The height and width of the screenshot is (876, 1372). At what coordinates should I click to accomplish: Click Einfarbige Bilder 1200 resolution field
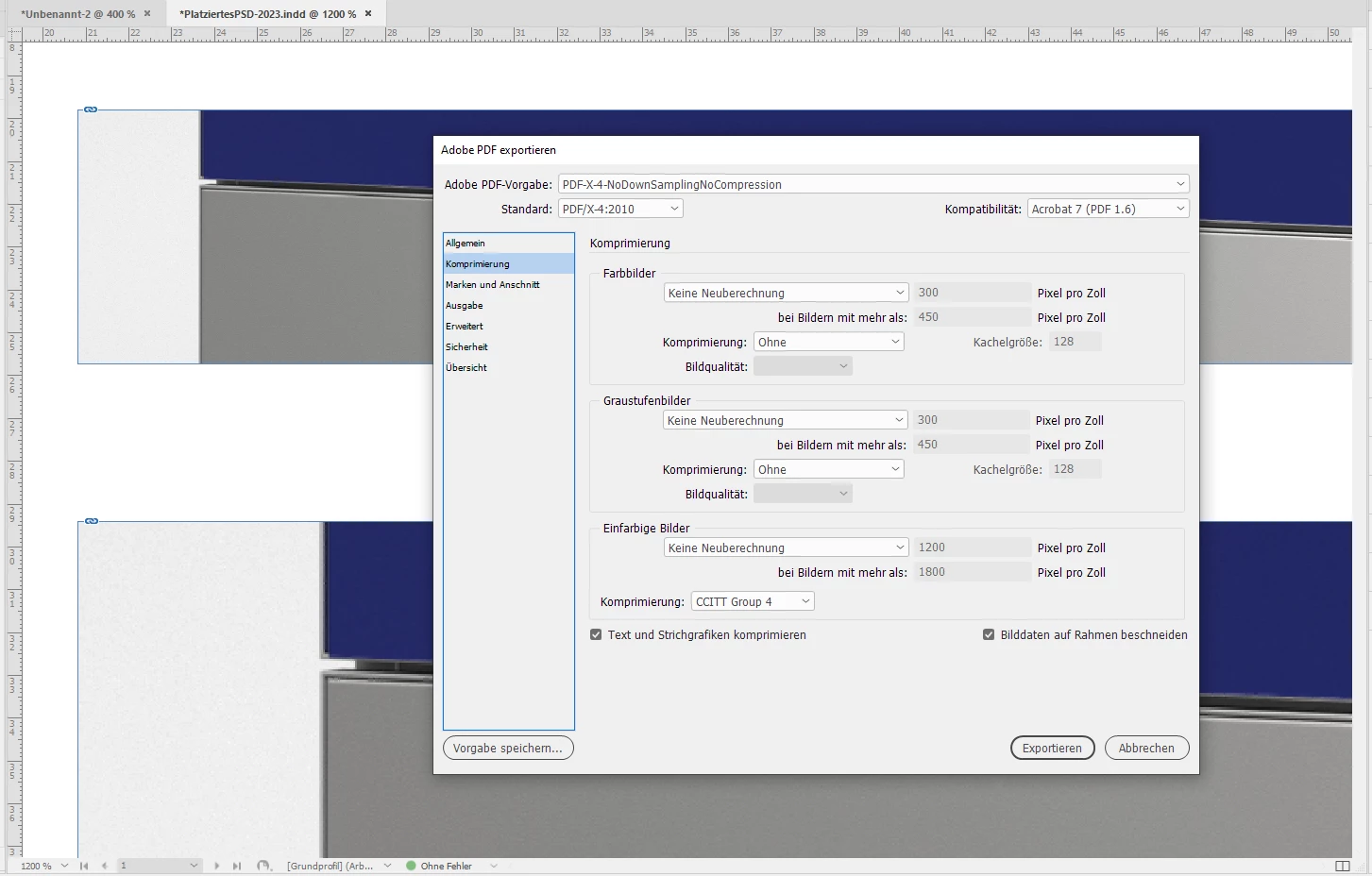click(973, 547)
